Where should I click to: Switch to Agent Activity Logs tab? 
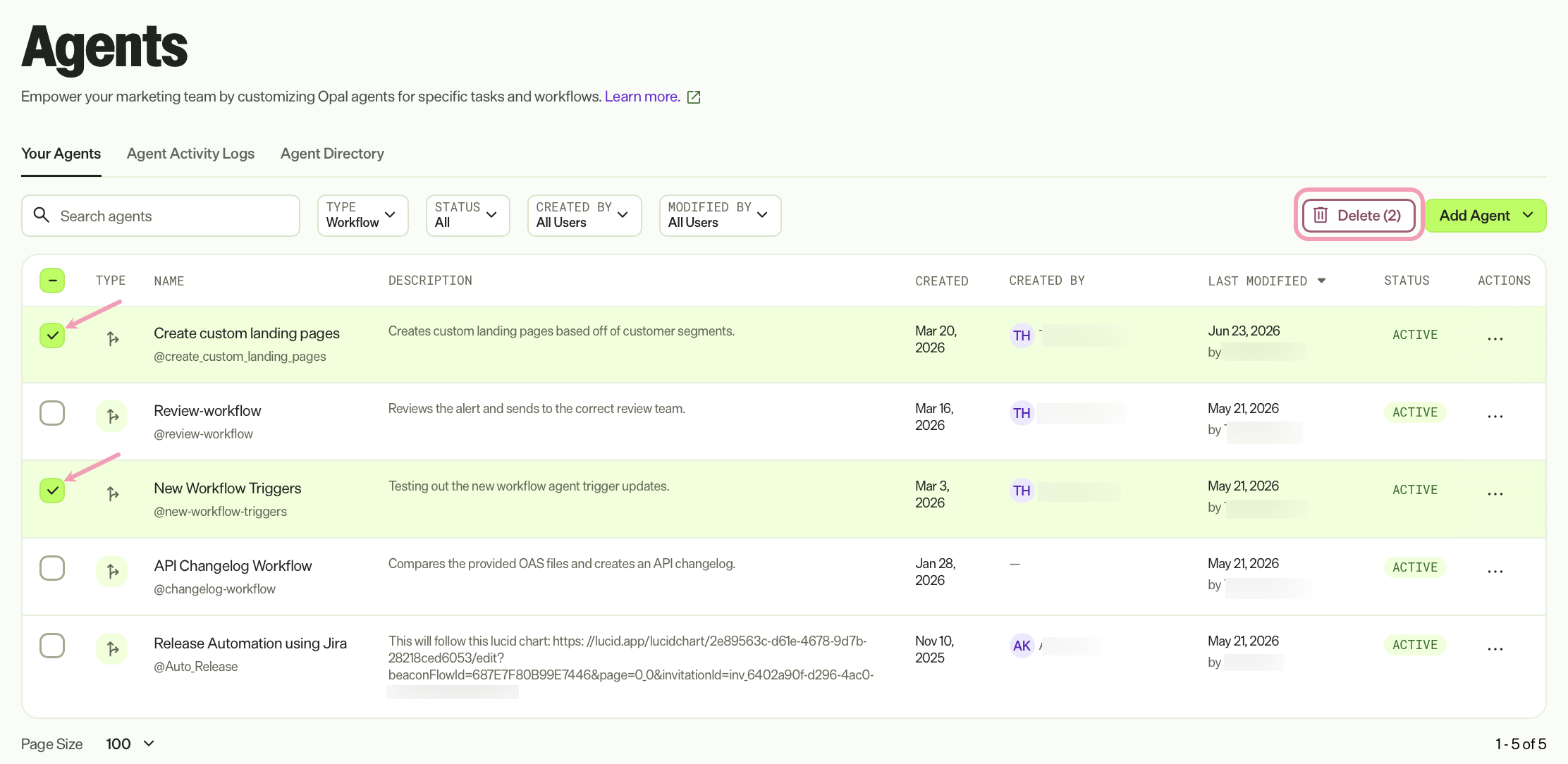(x=190, y=154)
